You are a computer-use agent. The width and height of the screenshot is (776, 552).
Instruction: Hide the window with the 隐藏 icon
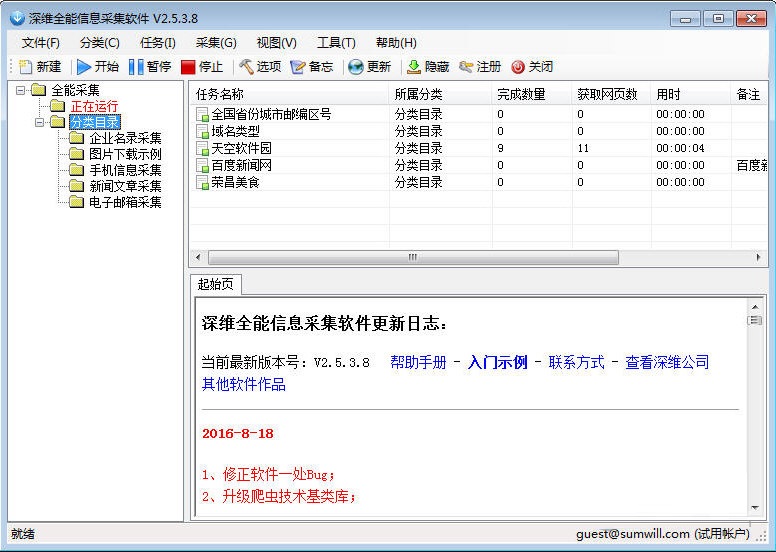pyautogui.click(x=414, y=67)
